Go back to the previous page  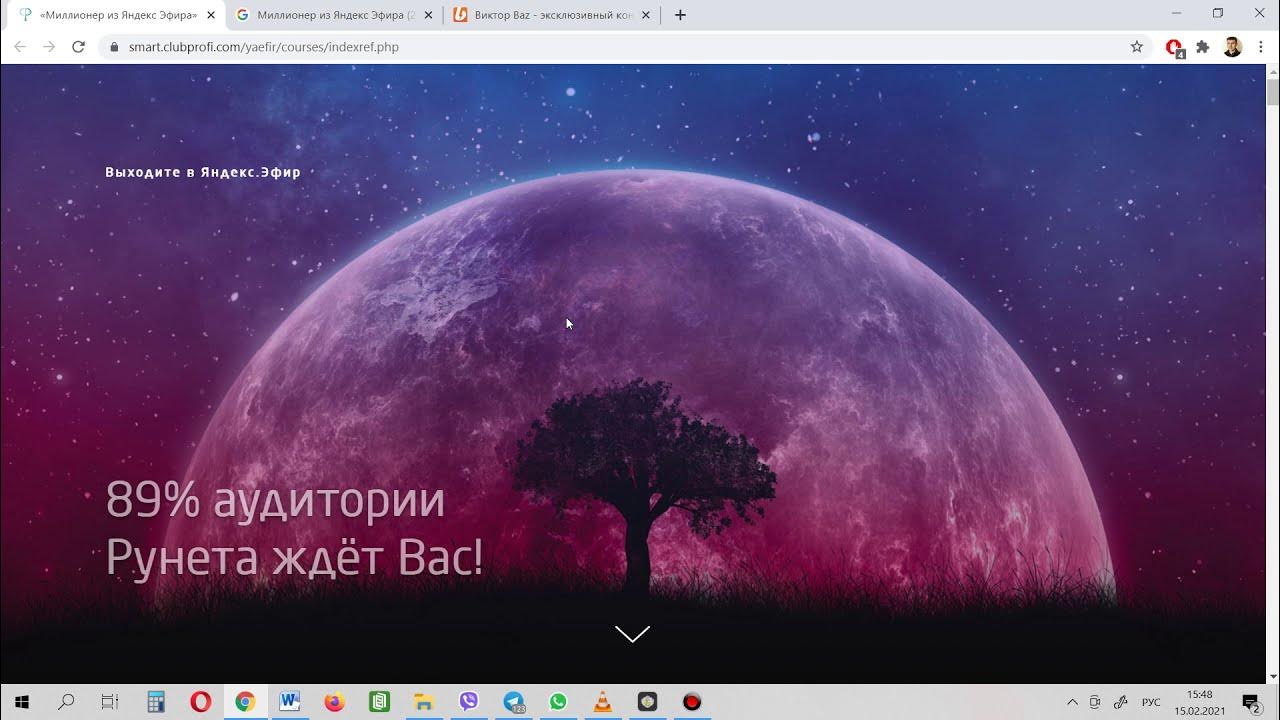tap(20, 47)
